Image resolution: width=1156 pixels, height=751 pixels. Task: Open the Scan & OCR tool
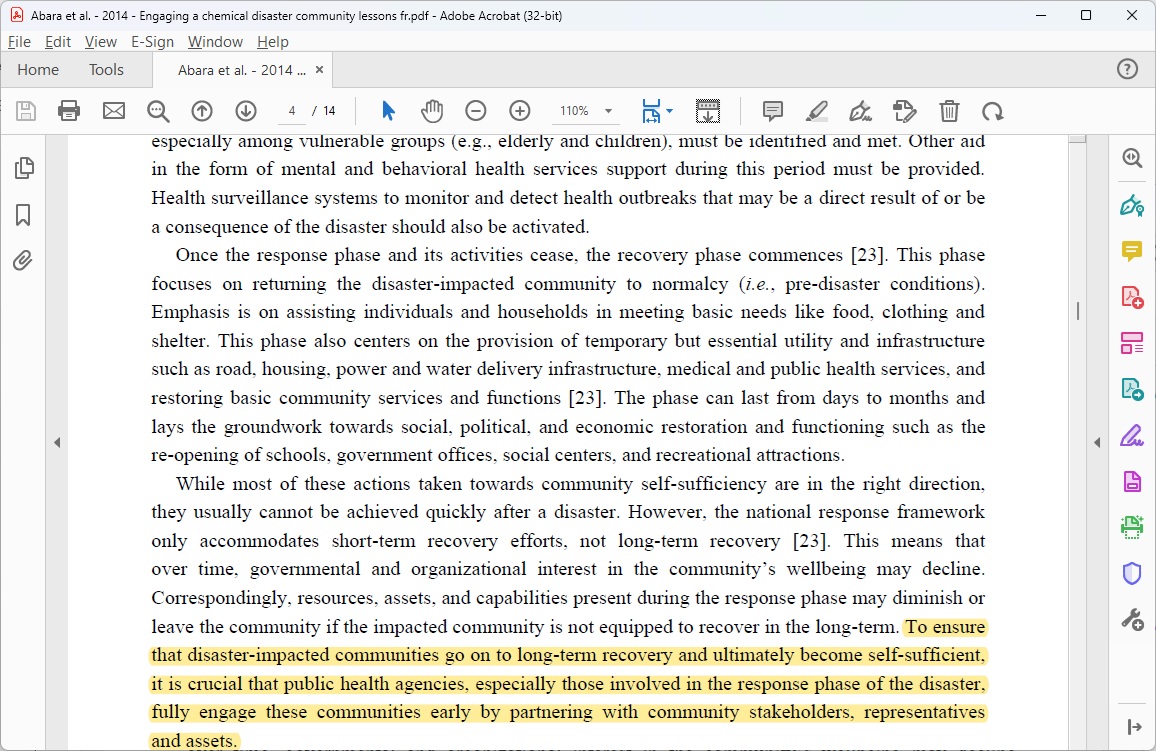point(1132,527)
